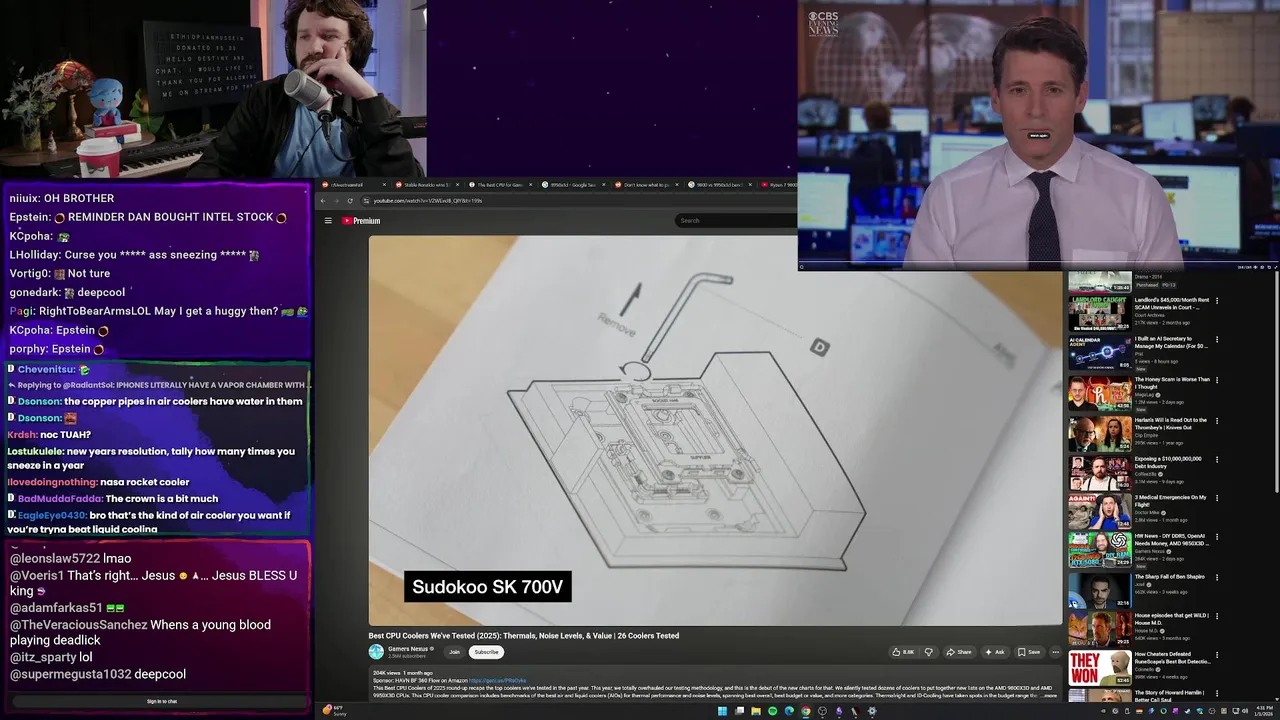Switch to the first reddit livestreamfail tab

(x=352, y=185)
